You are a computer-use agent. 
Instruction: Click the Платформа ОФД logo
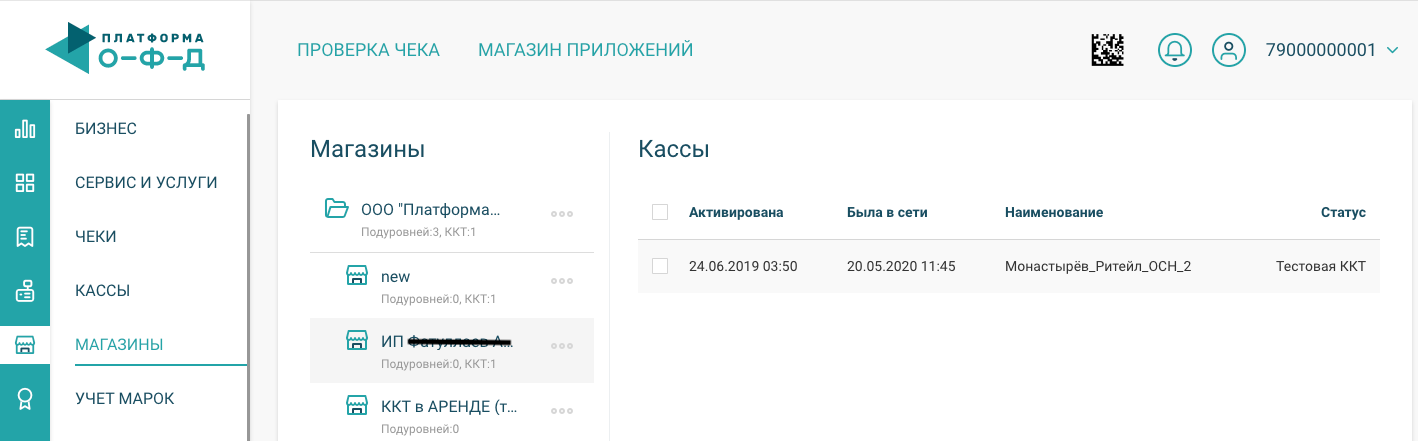coord(126,49)
